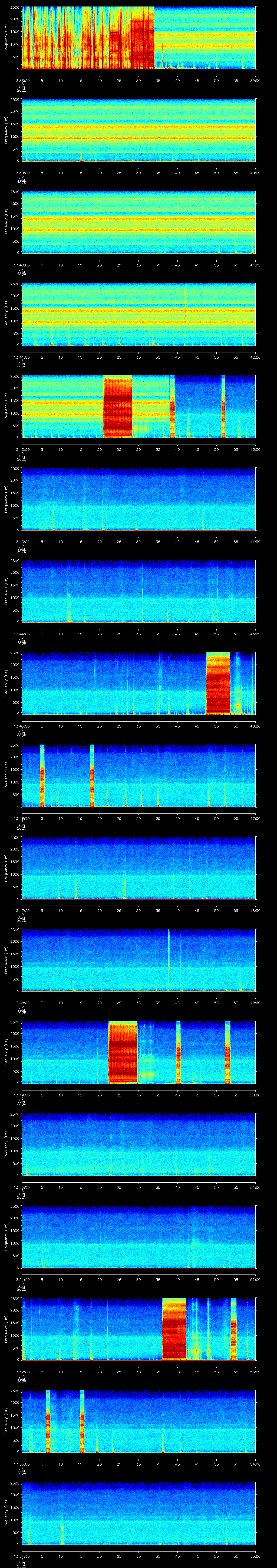This screenshot has height=1568, width=277.
Task: Click the Frequency (Hz) axis label of the 13:40:00 panel
Action: pyautogui.click(x=6, y=222)
